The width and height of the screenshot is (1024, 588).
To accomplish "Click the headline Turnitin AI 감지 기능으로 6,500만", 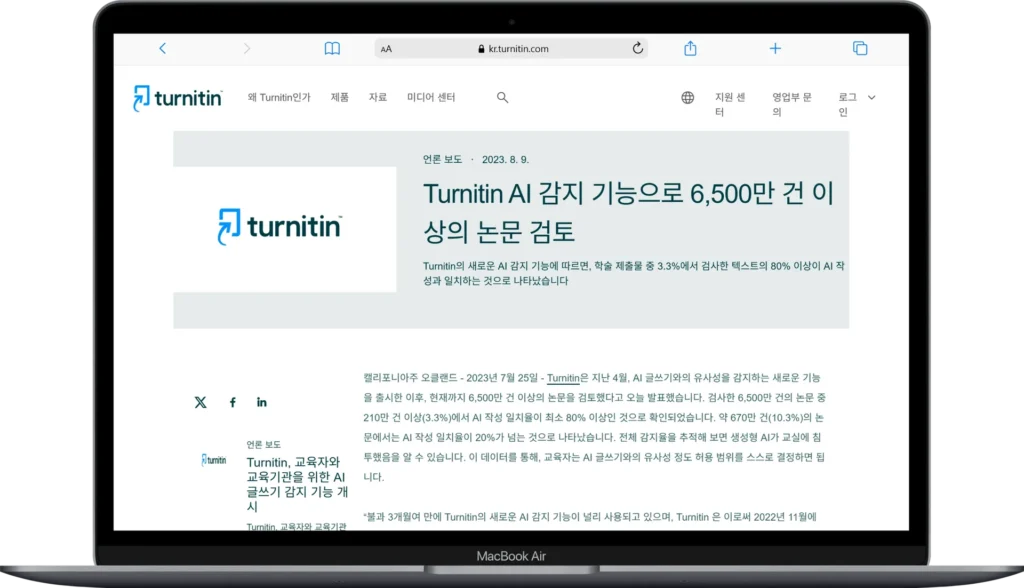I will pos(629,212).
